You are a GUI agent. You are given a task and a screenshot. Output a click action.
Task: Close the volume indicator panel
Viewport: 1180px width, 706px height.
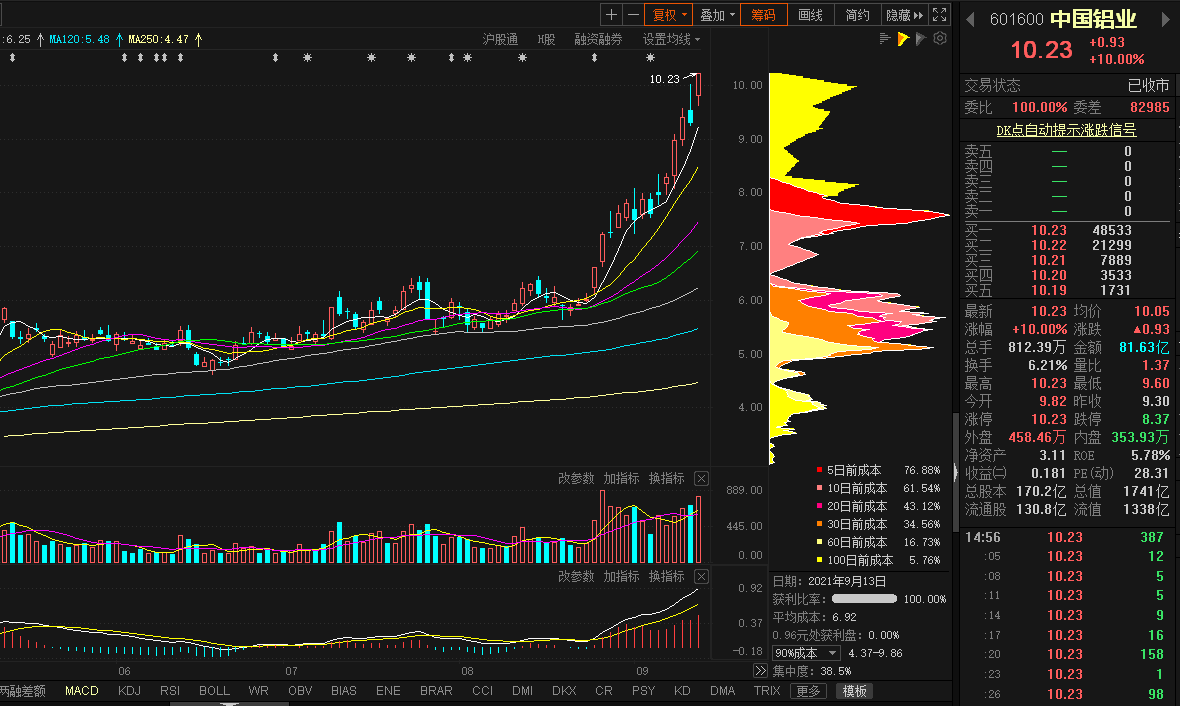coord(701,479)
